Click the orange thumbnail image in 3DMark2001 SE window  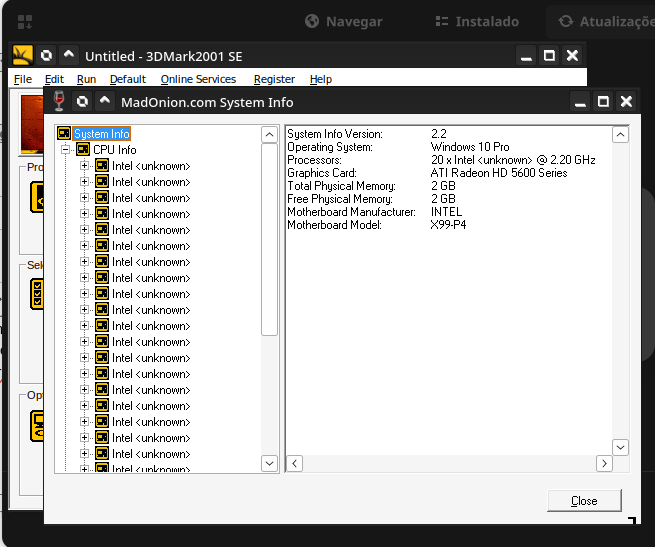click(x=32, y=125)
